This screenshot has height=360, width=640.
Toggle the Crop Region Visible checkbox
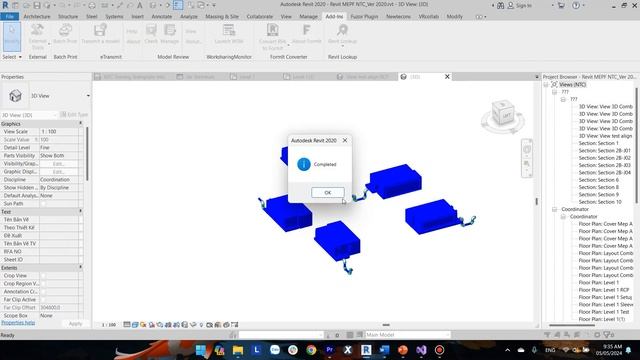pos(44,284)
